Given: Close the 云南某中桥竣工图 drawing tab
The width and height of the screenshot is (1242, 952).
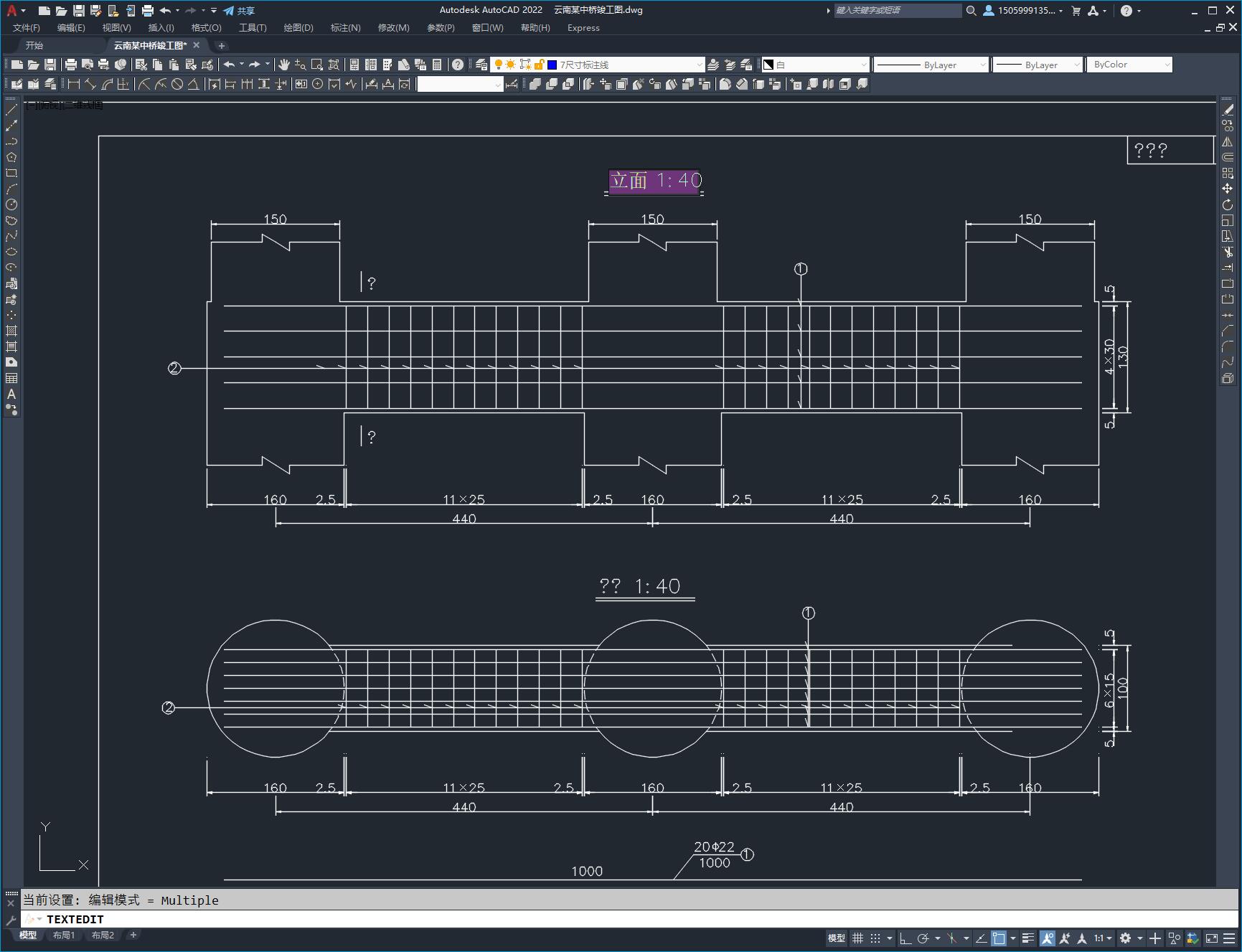Looking at the screenshot, I should tap(197, 45).
